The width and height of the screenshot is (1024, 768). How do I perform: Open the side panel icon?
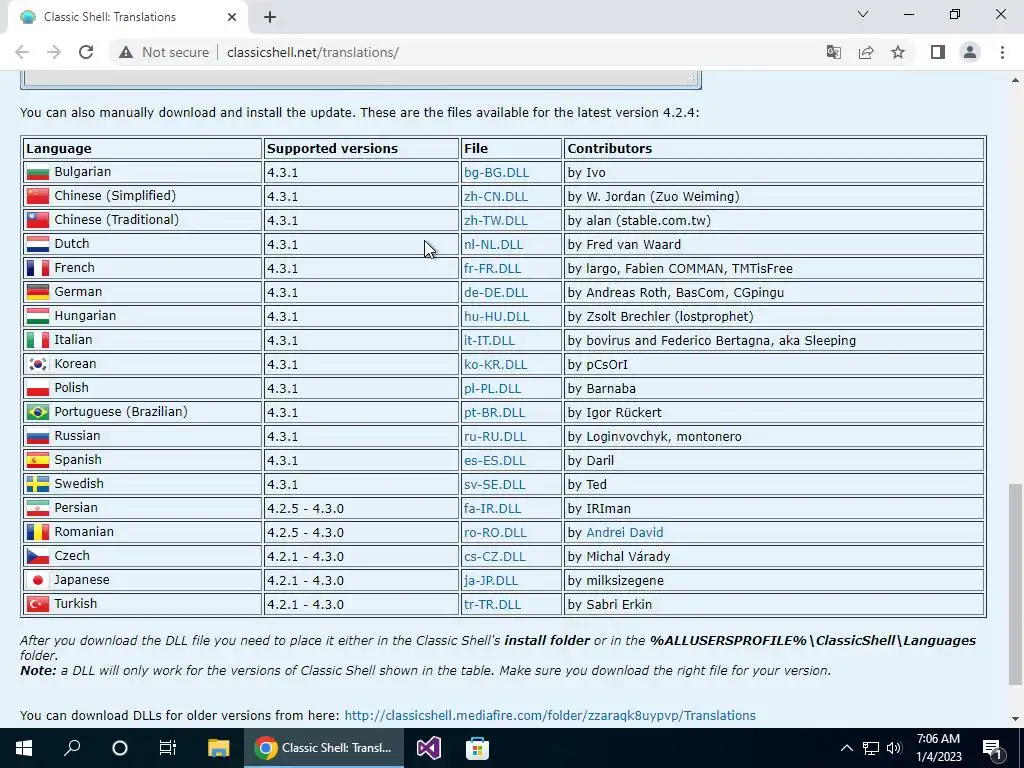coord(938,52)
